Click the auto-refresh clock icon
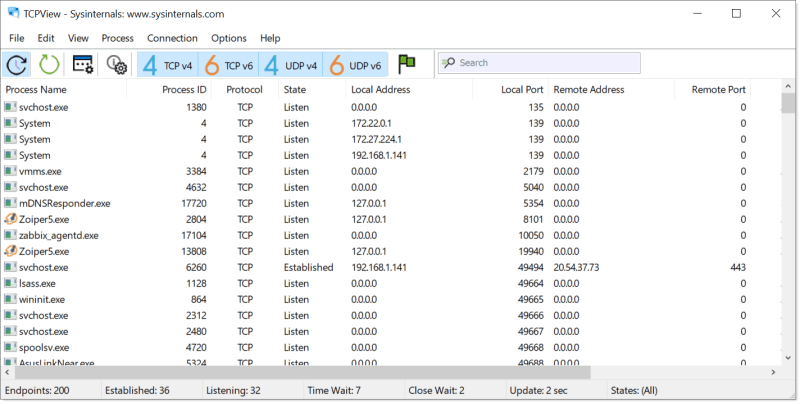Viewport: 800px width, 404px height. pos(17,65)
